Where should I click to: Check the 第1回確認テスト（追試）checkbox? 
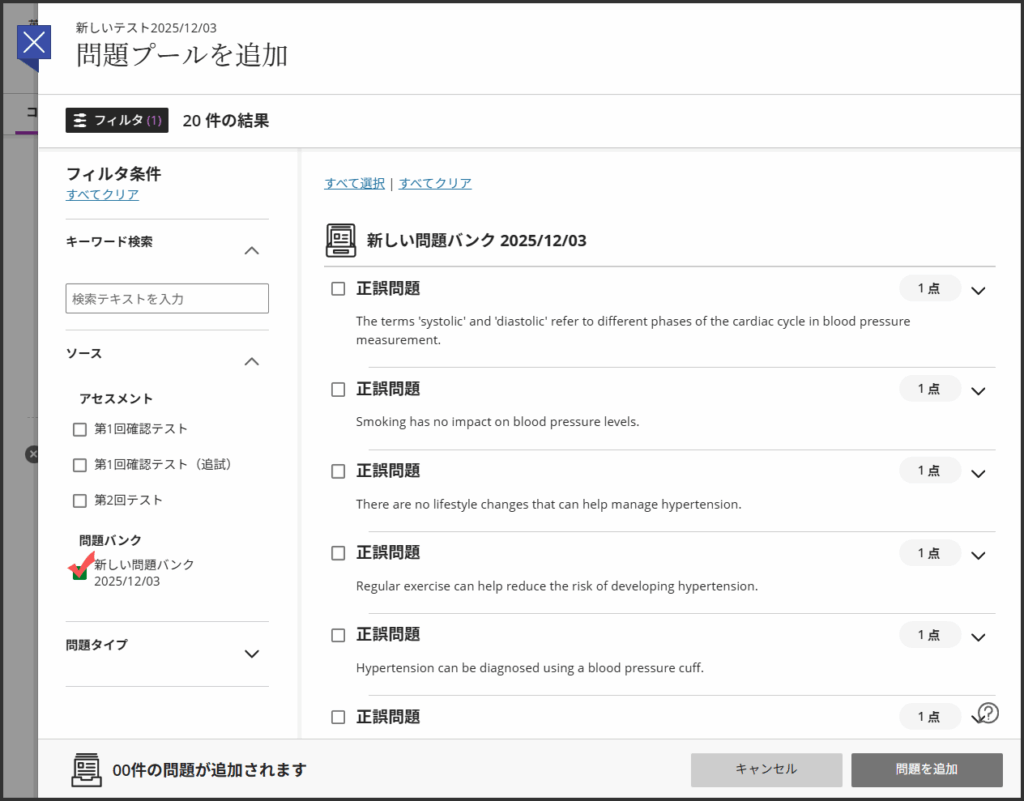coord(80,465)
